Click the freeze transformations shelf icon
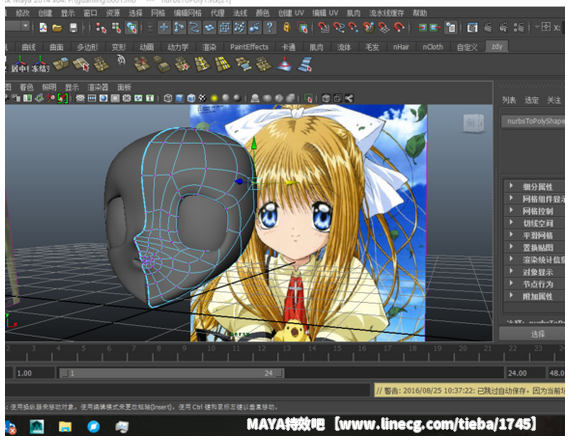This screenshot has height=443, width=578. (x=40, y=65)
